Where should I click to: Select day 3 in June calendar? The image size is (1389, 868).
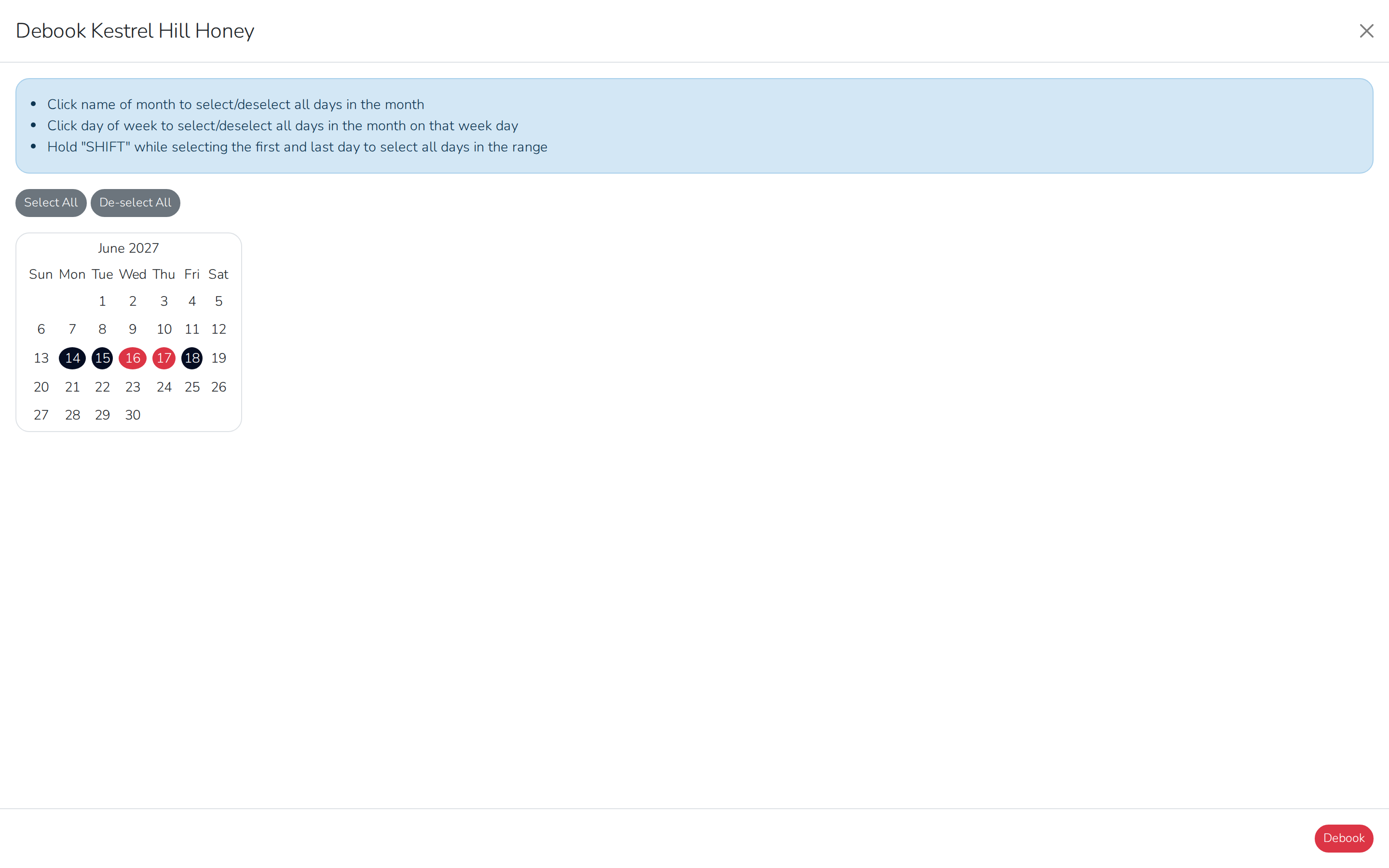click(x=164, y=301)
